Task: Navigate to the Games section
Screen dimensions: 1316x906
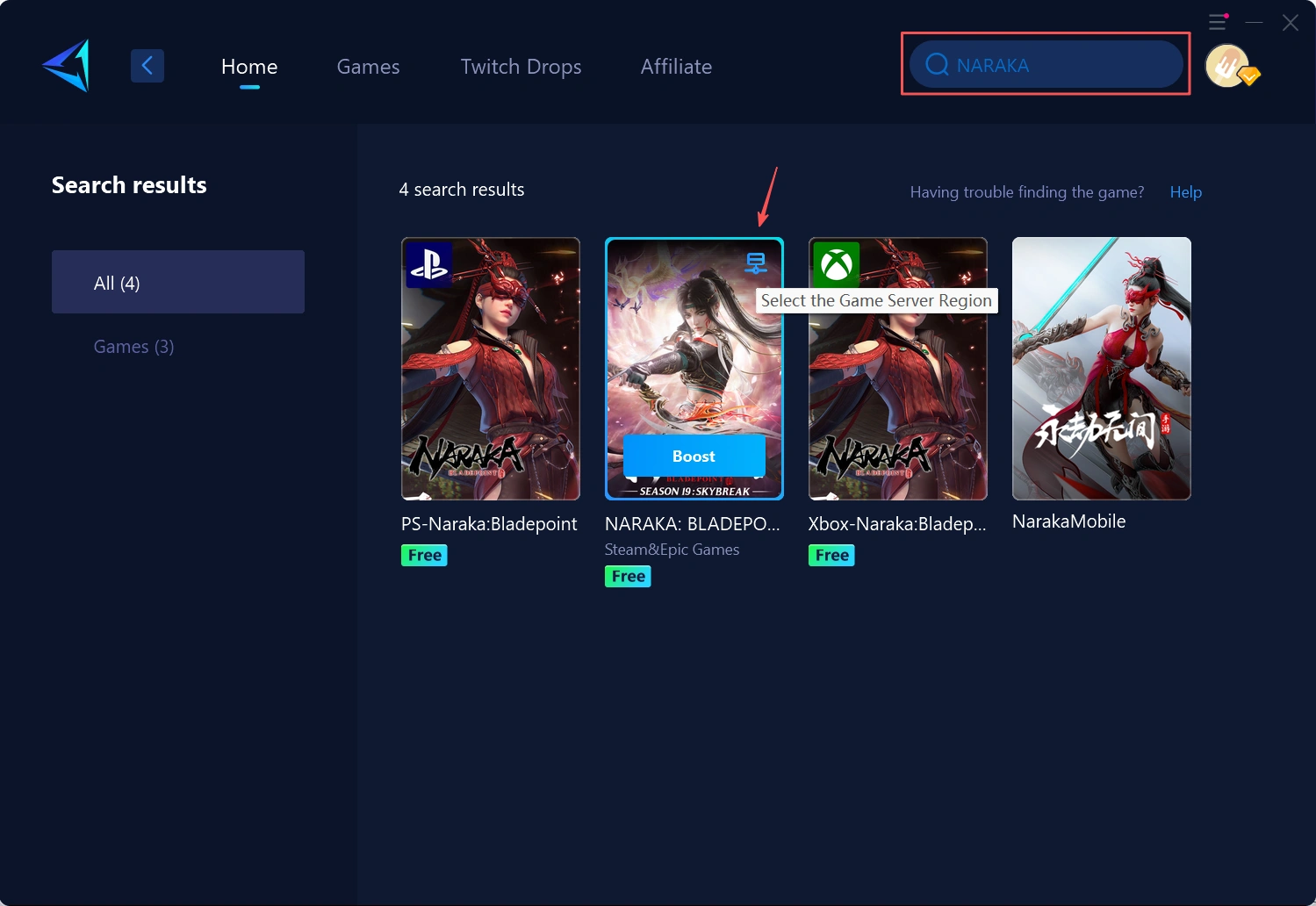Action: (368, 66)
